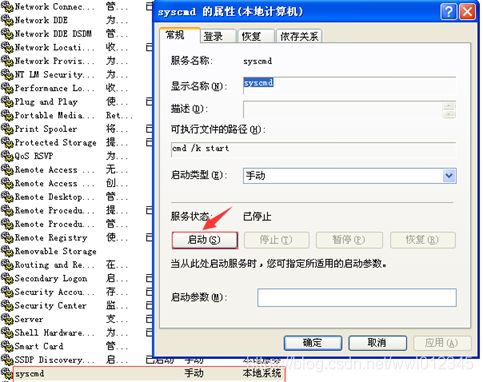Click the Protected Storage service icon

coord(7,143)
